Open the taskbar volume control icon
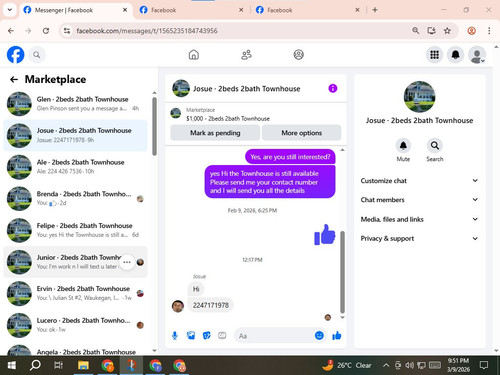Viewport: 500px width, 375px height. coord(409,365)
